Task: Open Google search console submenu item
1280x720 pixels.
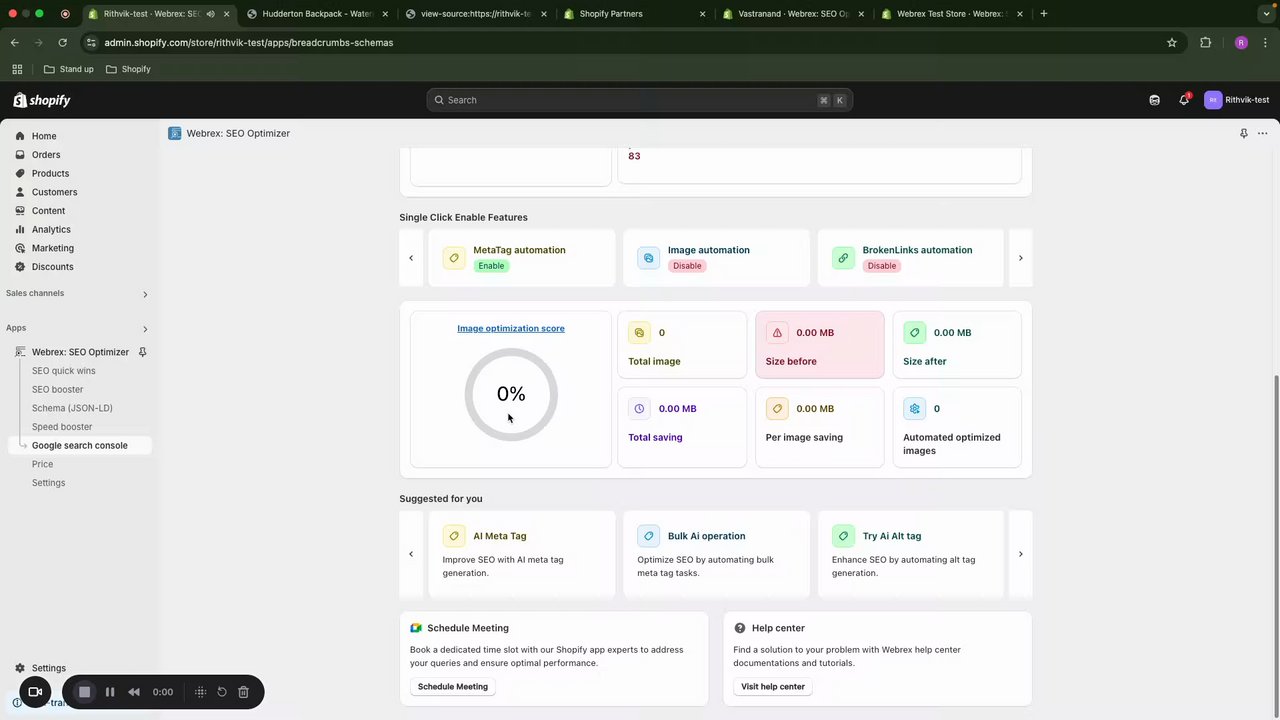Action: pyautogui.click(x=79, y=445)
